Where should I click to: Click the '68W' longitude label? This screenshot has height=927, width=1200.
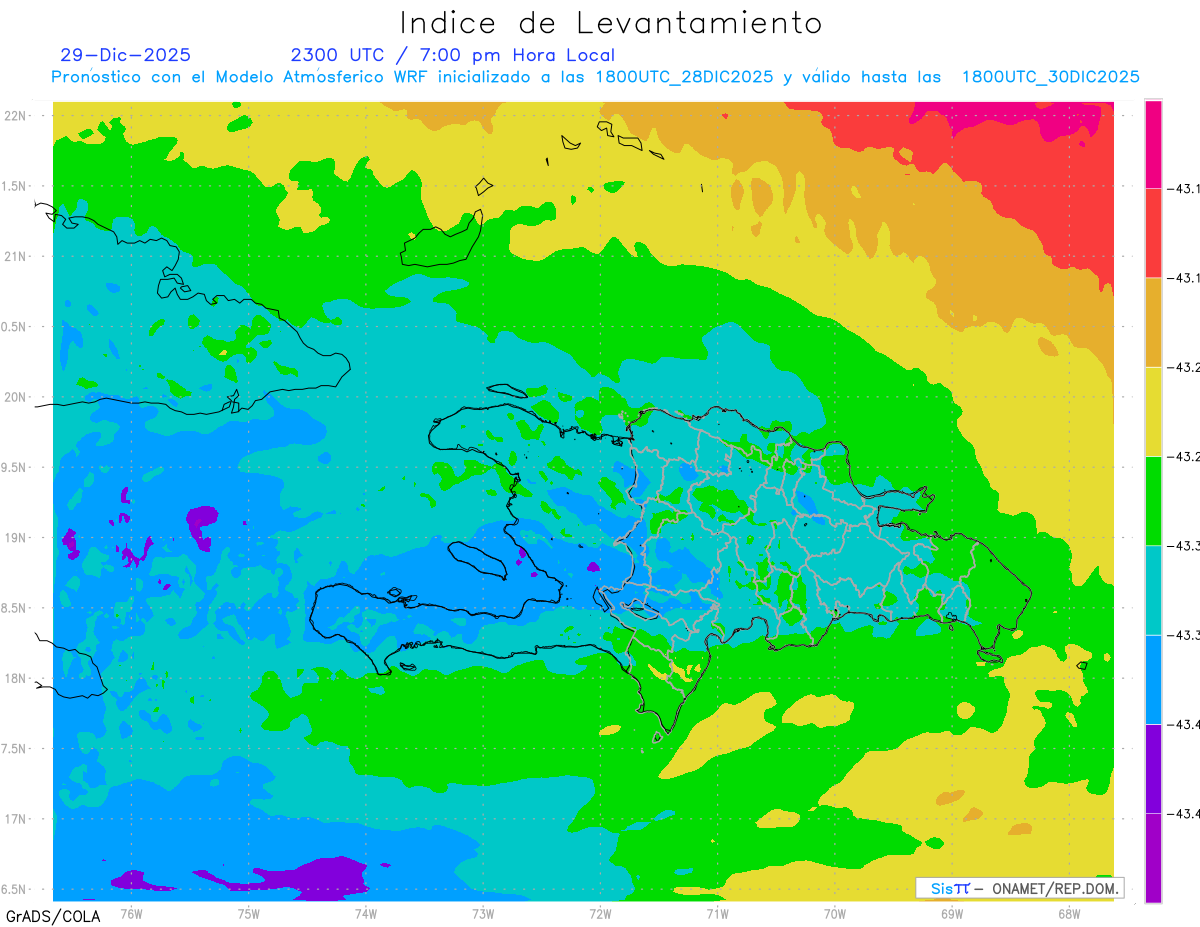tap(1069, 913)
